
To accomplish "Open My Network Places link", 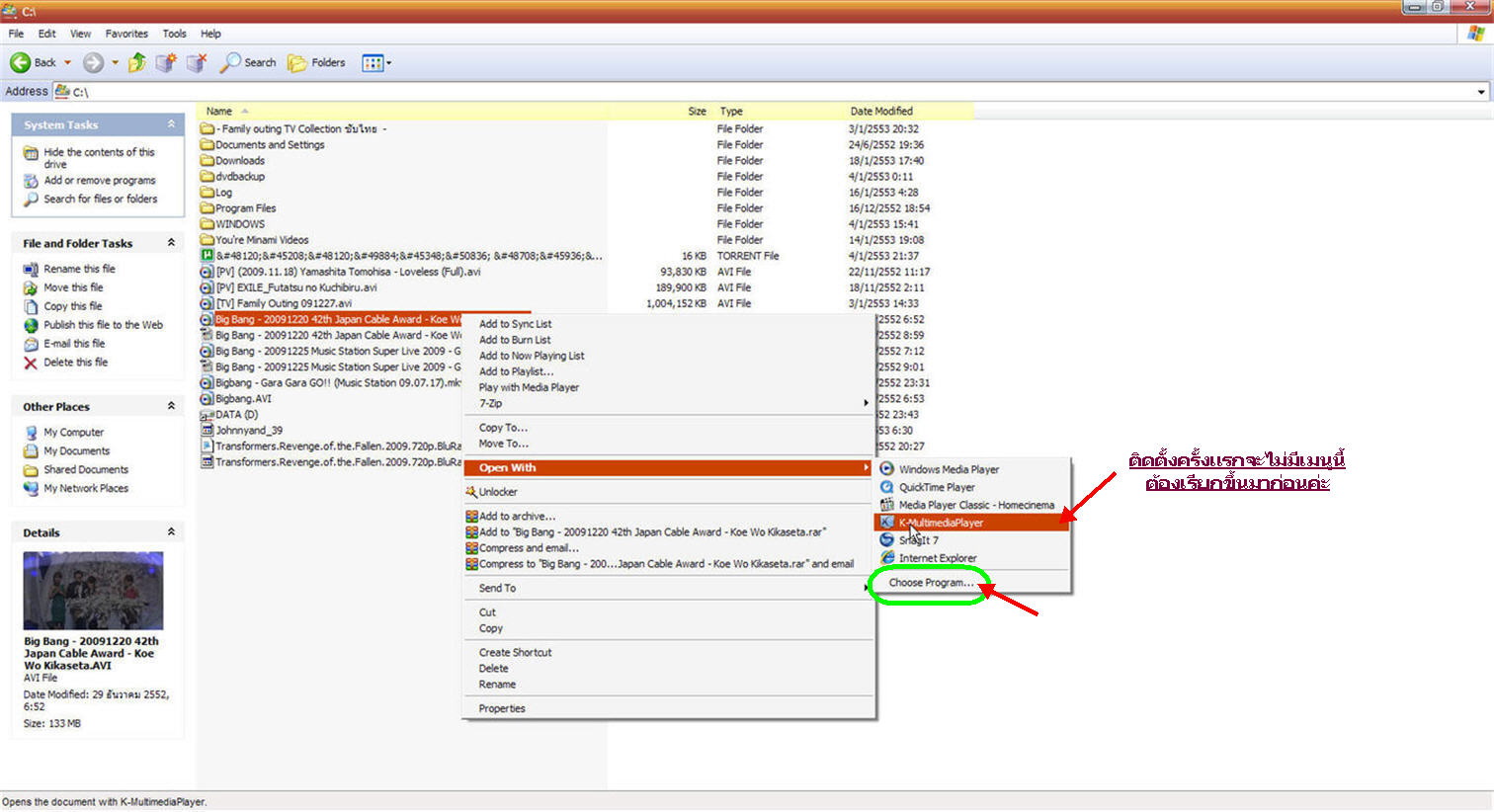I will 86,489.
